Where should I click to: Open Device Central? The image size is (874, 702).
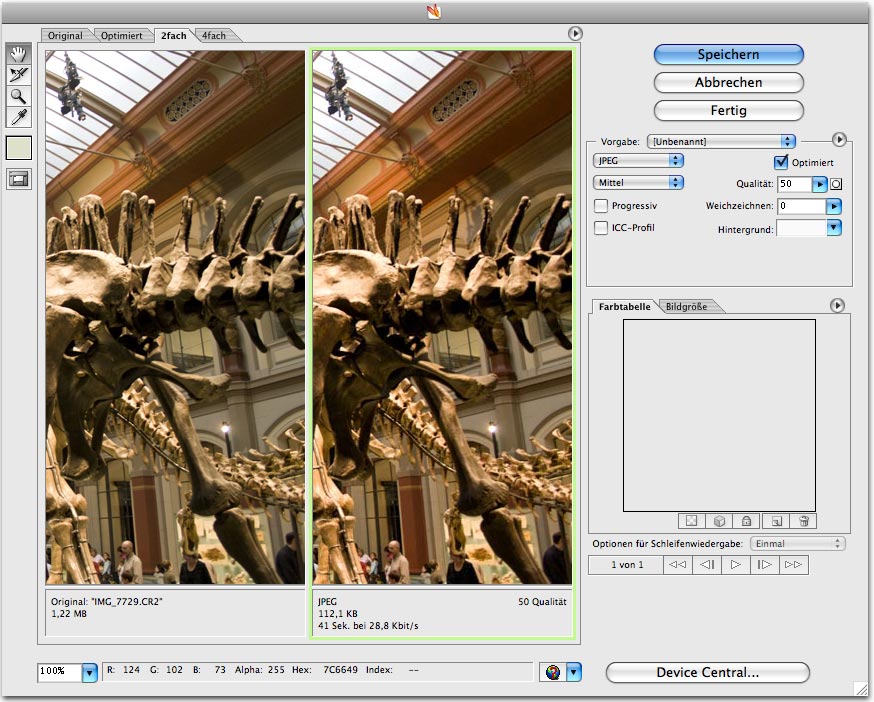(x=707, y=673)
